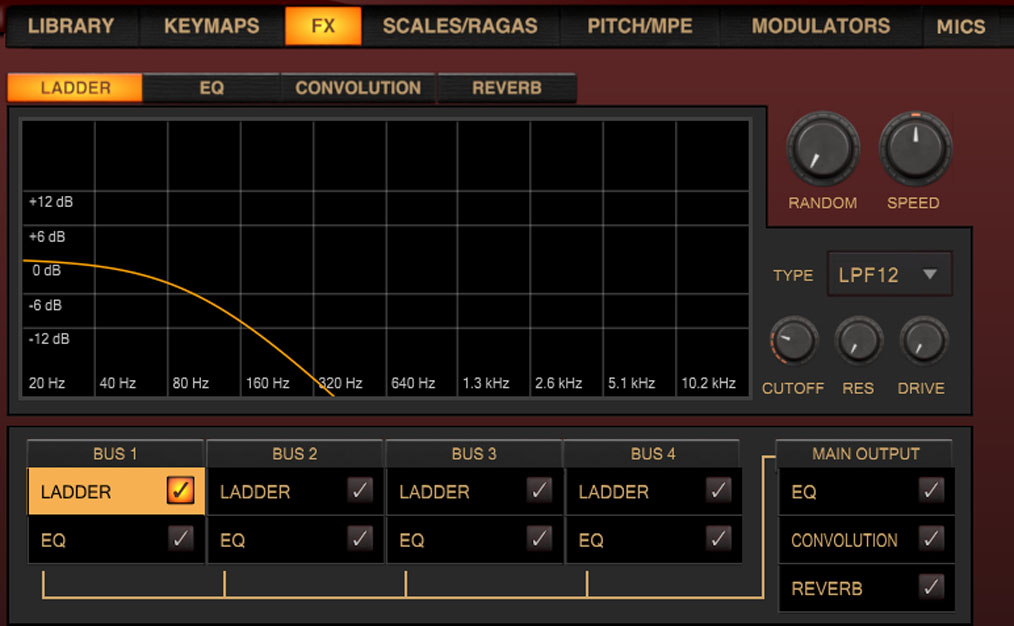Toggle the BUS 2 LADDER checkbox
The height and width of the screenshot is (626, 1014).
coord(360,490)
